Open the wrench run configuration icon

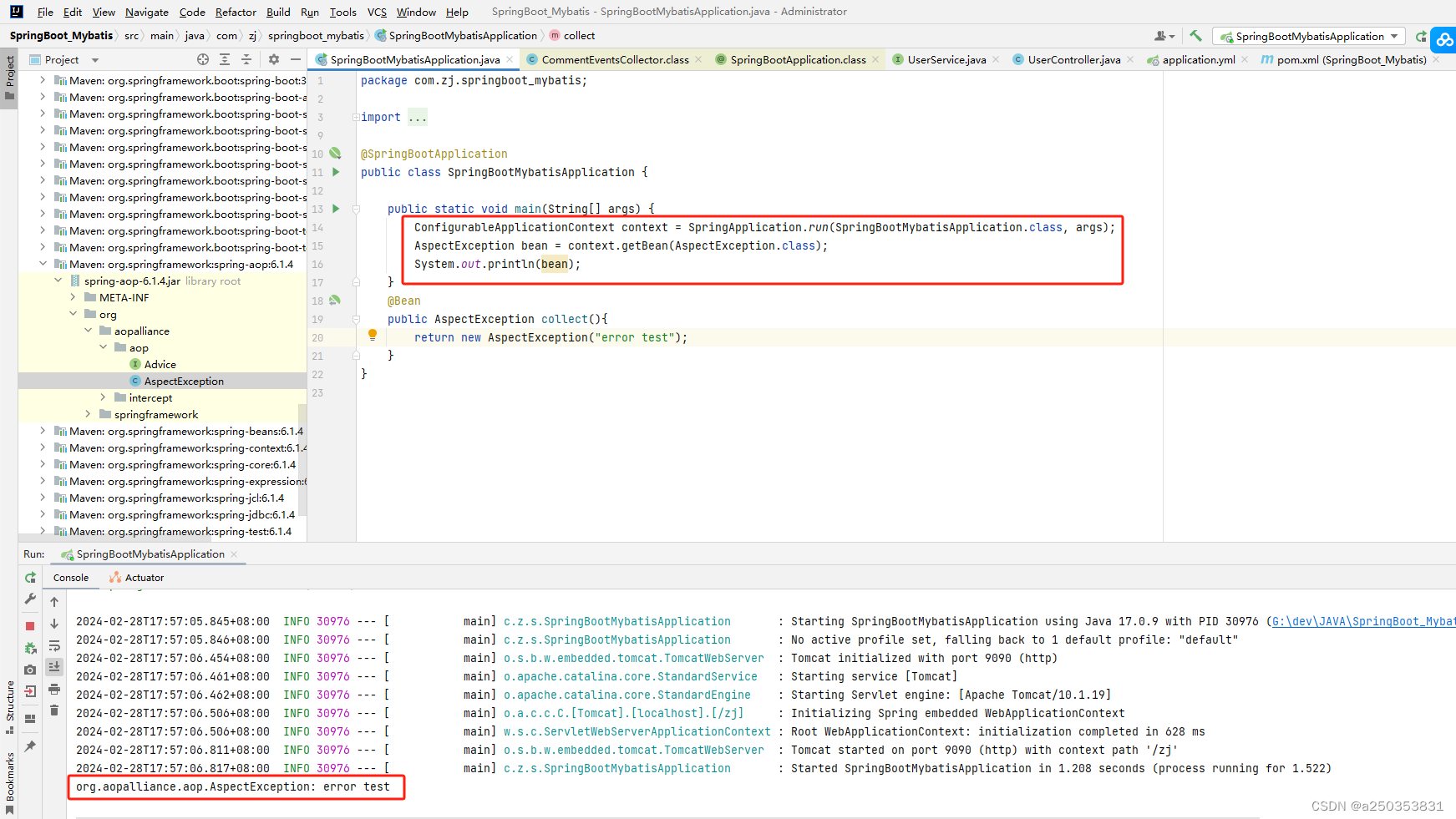30,599
